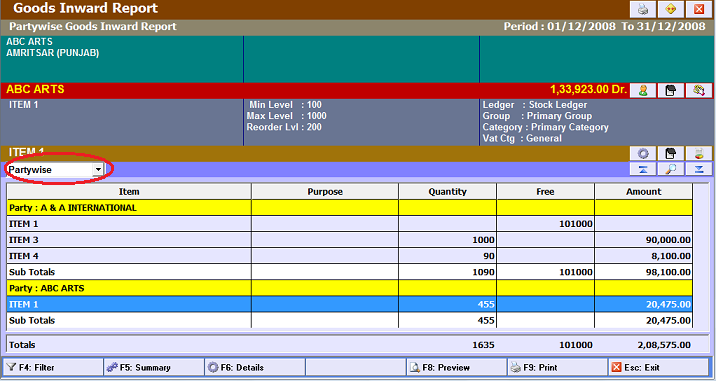Click the printer icon in the title bar

click(643, 9)
